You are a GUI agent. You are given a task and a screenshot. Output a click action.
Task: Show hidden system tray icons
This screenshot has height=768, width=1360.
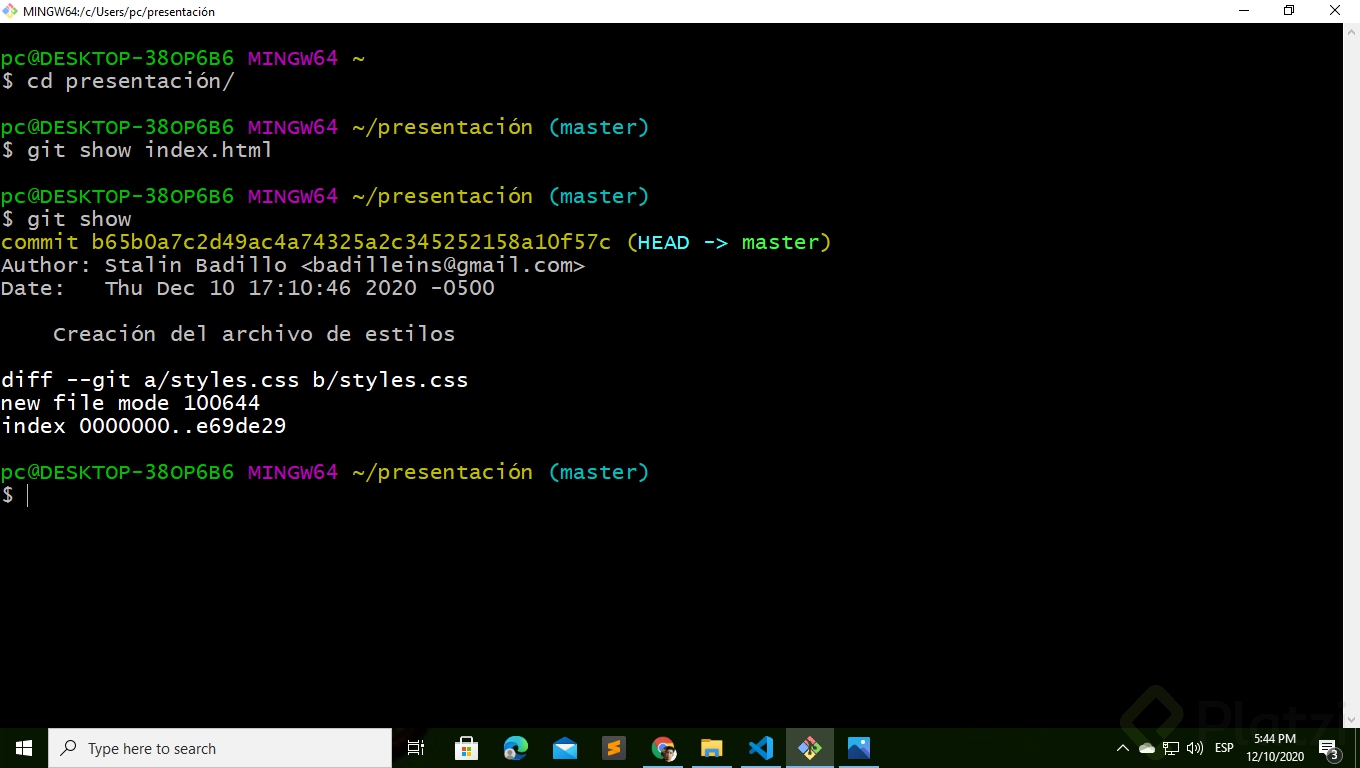[1122, 748]
